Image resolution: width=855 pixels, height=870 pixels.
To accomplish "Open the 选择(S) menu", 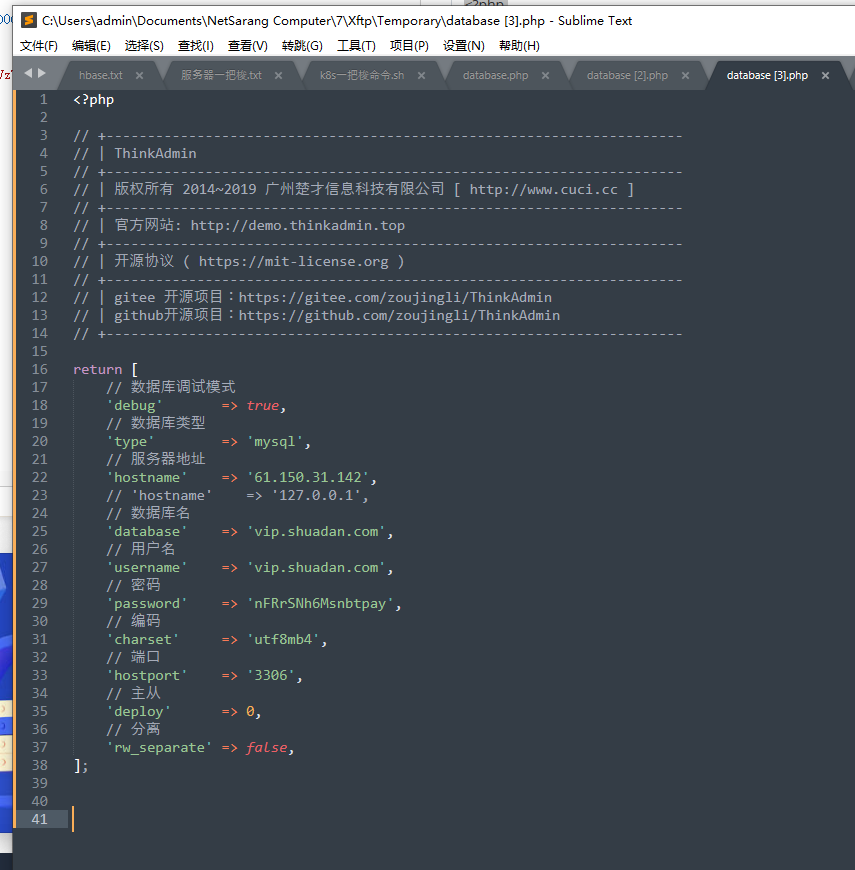I will 144,46.
